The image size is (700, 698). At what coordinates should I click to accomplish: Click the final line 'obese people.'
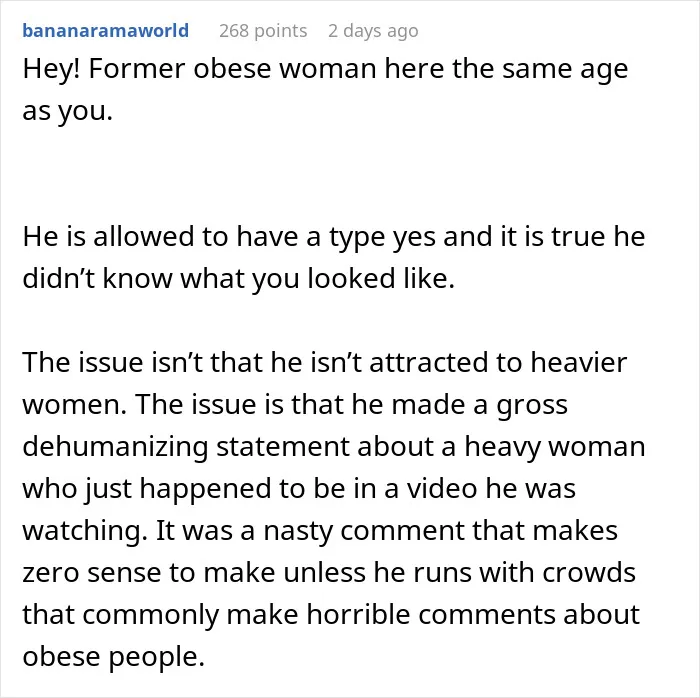113,657
